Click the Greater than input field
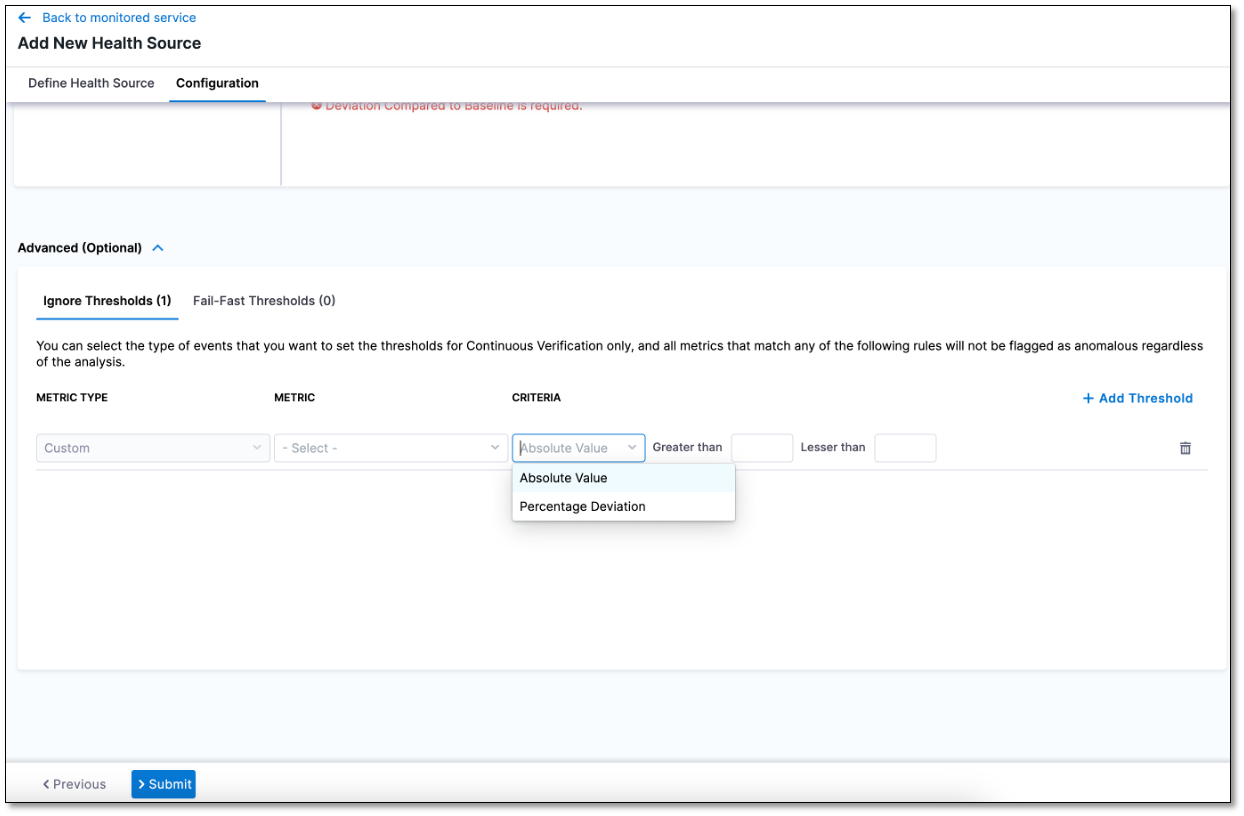The image size is (1244, 816). coord(761,448)
